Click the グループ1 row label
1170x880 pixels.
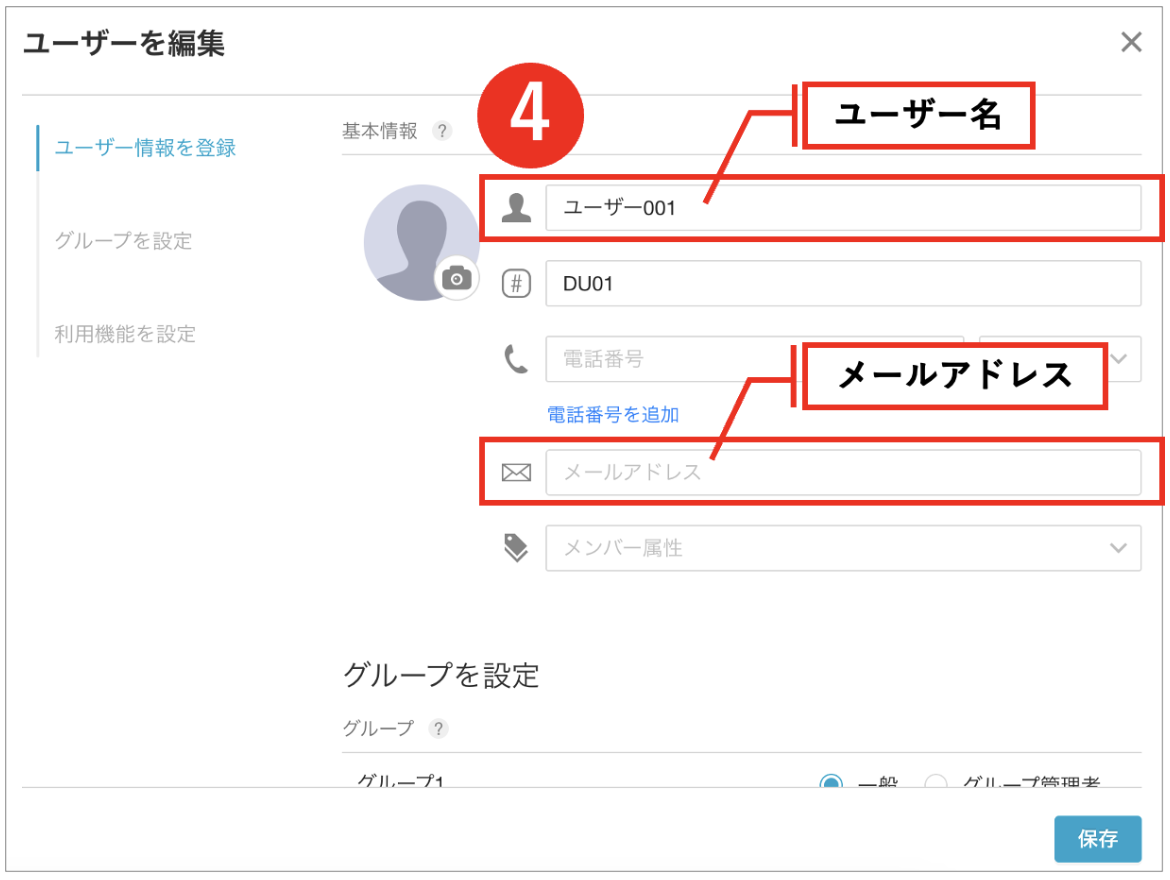pyautogui.click(x=401, y=781)
